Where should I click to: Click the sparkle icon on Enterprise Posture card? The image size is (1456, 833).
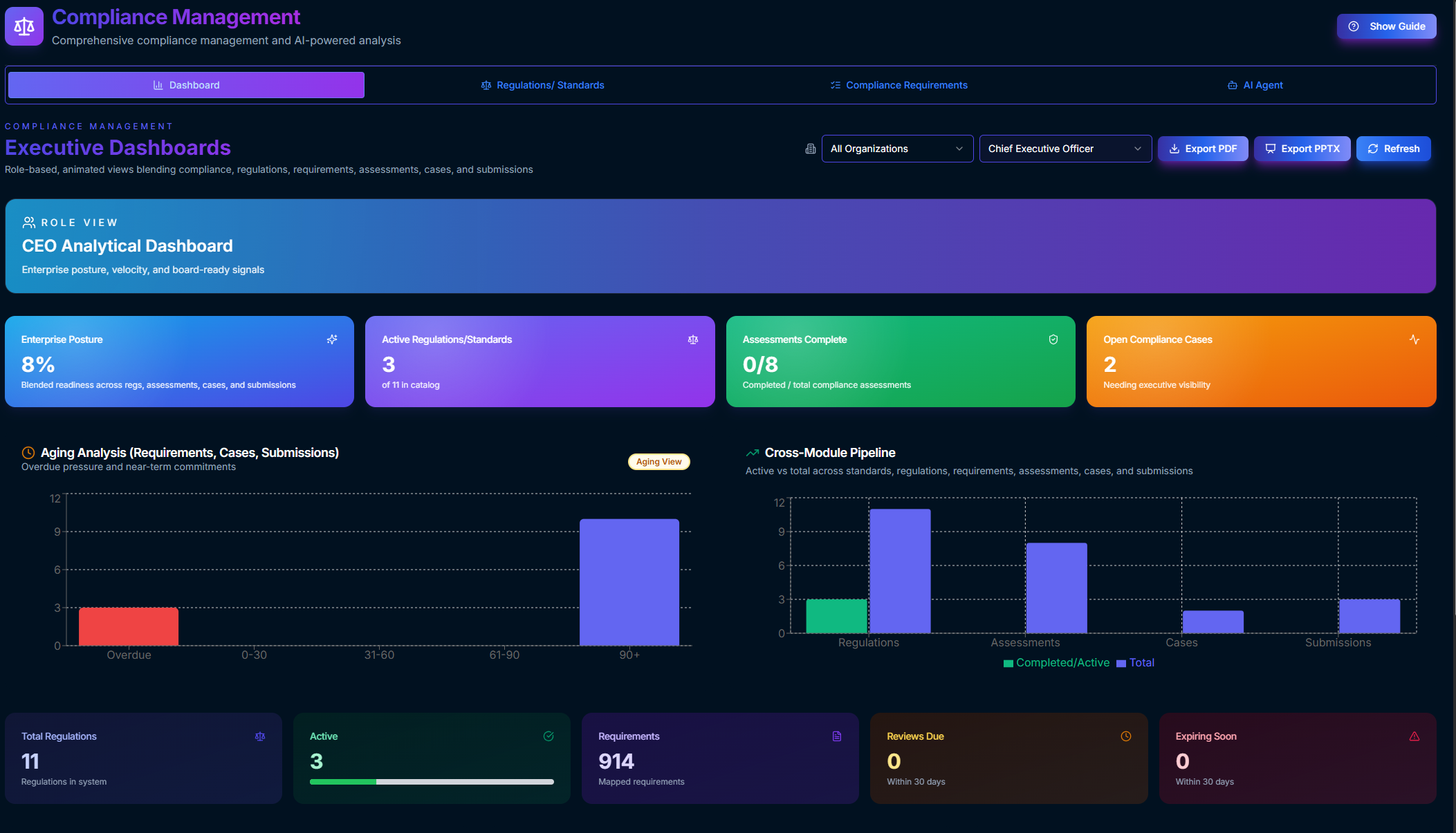coord(332,339)
